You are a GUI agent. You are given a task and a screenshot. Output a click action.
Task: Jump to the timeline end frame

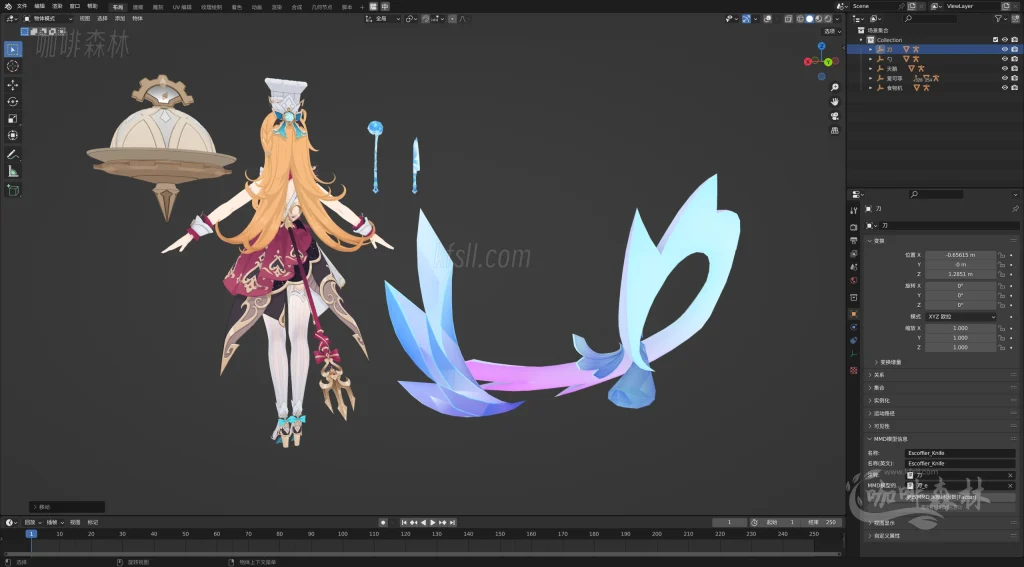click(x=453, y=523)
